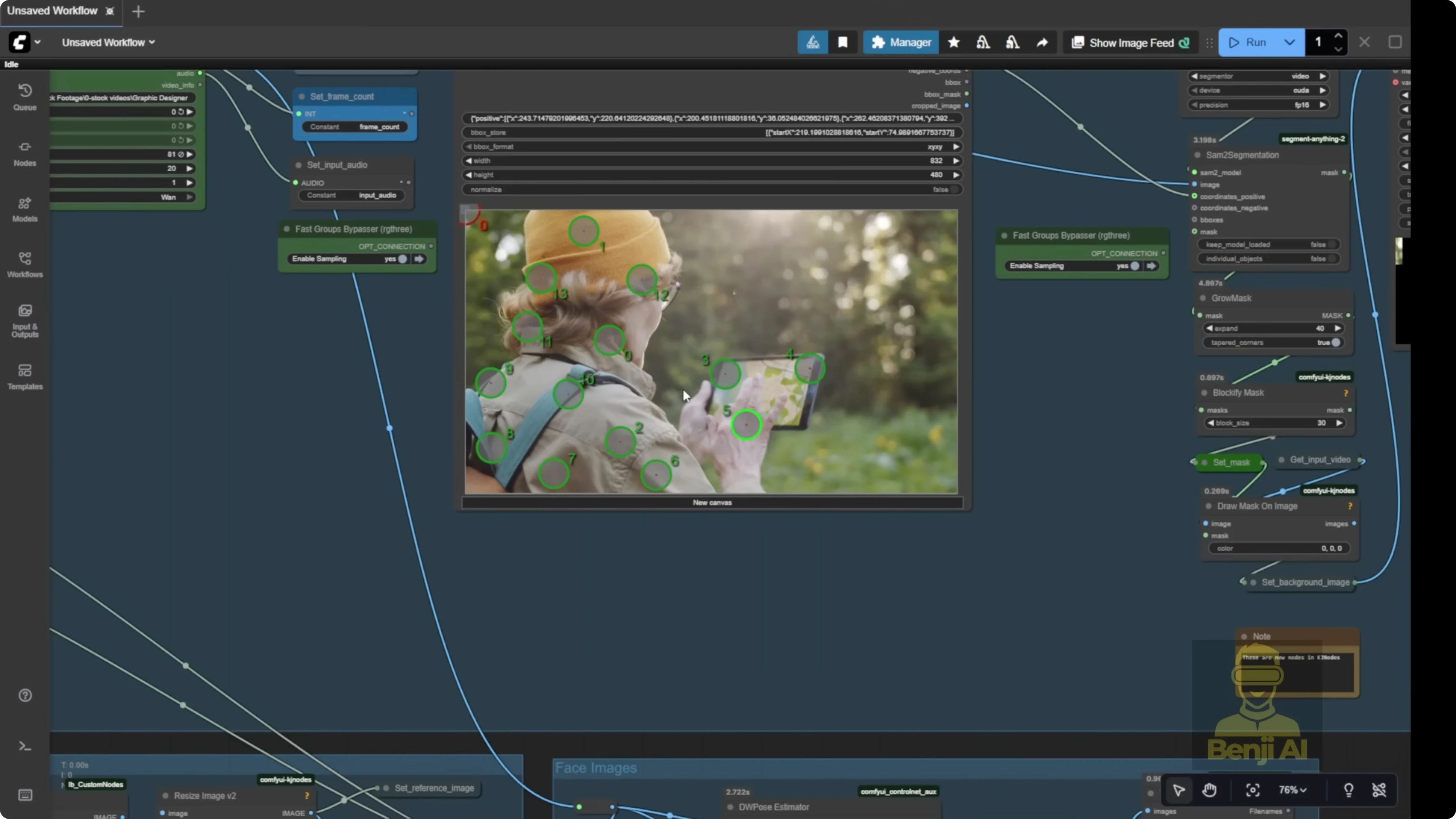The image size is (1456, 819).
Task: Increase expand value in GrowMask using right arrow
Action: 1338,328
